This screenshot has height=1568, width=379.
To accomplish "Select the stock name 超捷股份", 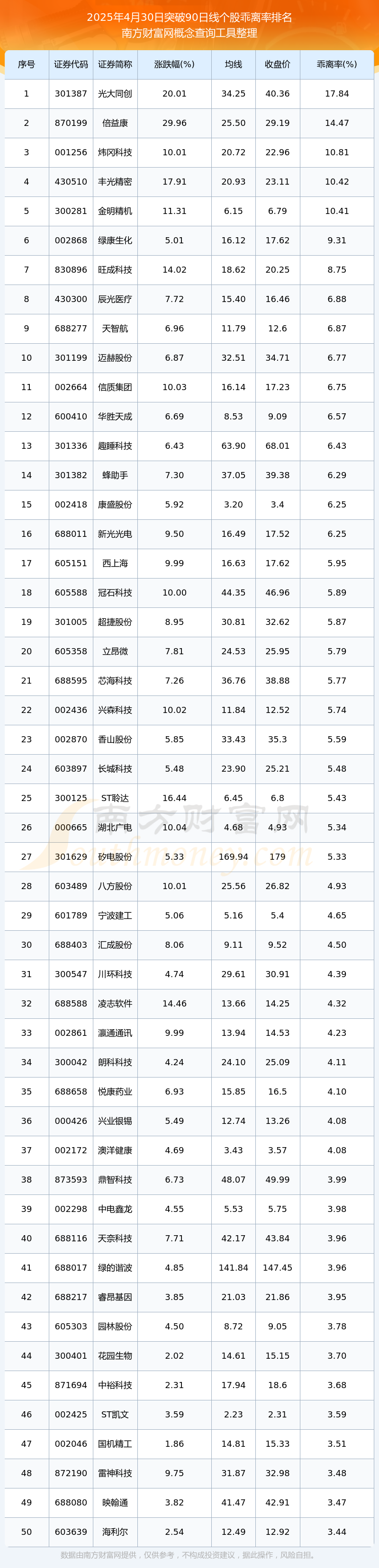I will (115, 622).
